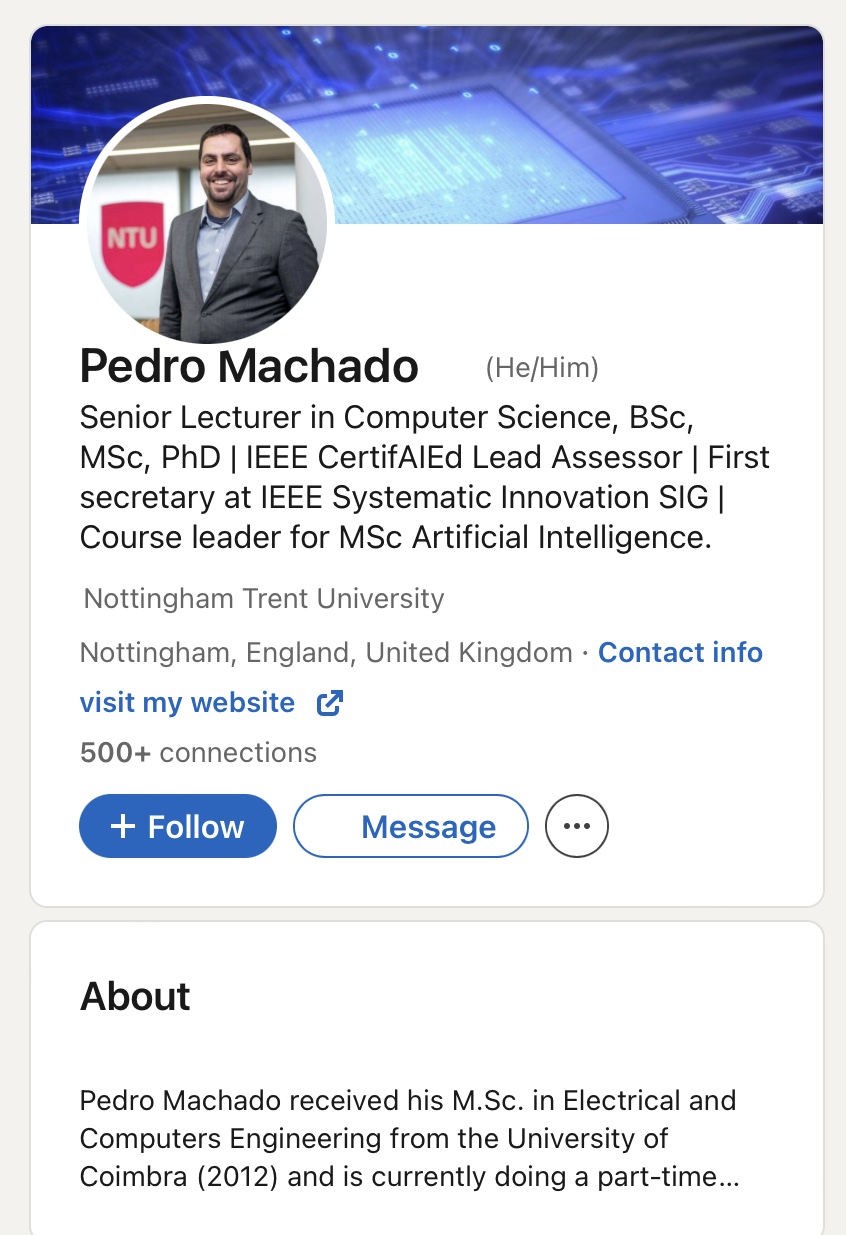Click the Pedro Machado name heading
The width and height of the screenshot is (846, 1235).
249,367
